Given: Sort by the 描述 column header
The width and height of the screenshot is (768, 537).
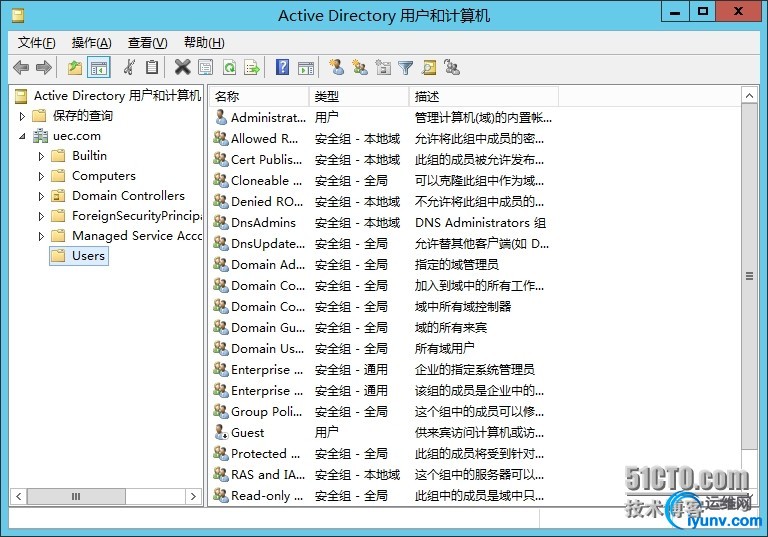Looking at the screenshot, I should tap(483, 96).
